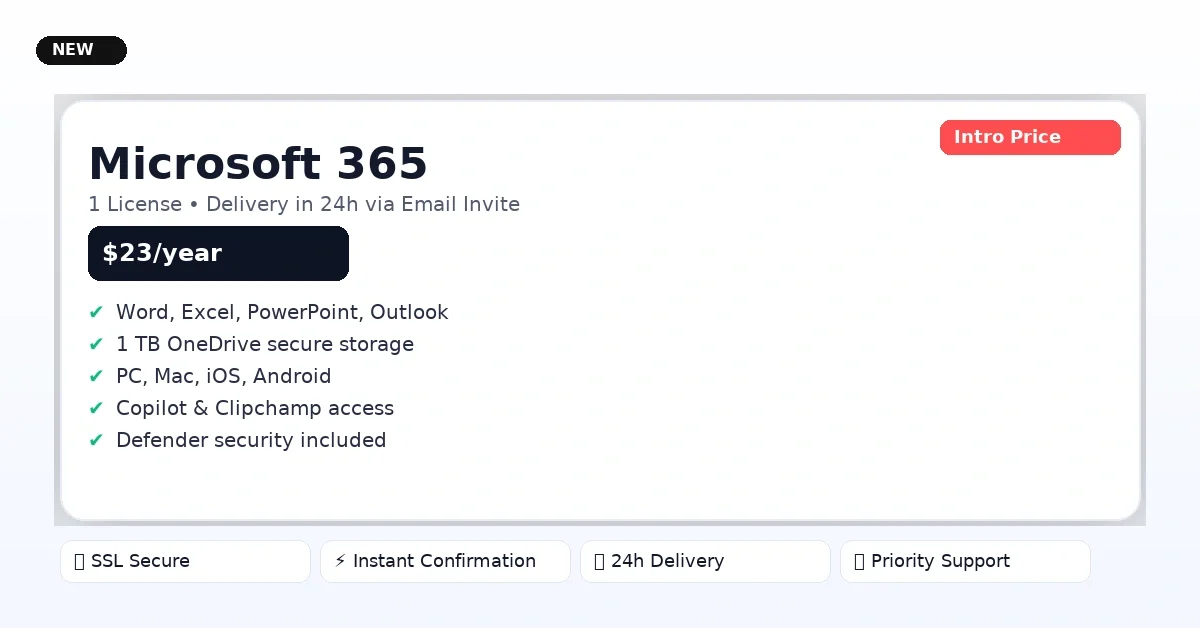Click the Copilot & Clipchamp access text
The width and height of the screenshot is (1200, 628).
pyautogui.click(x=255, y=409)
